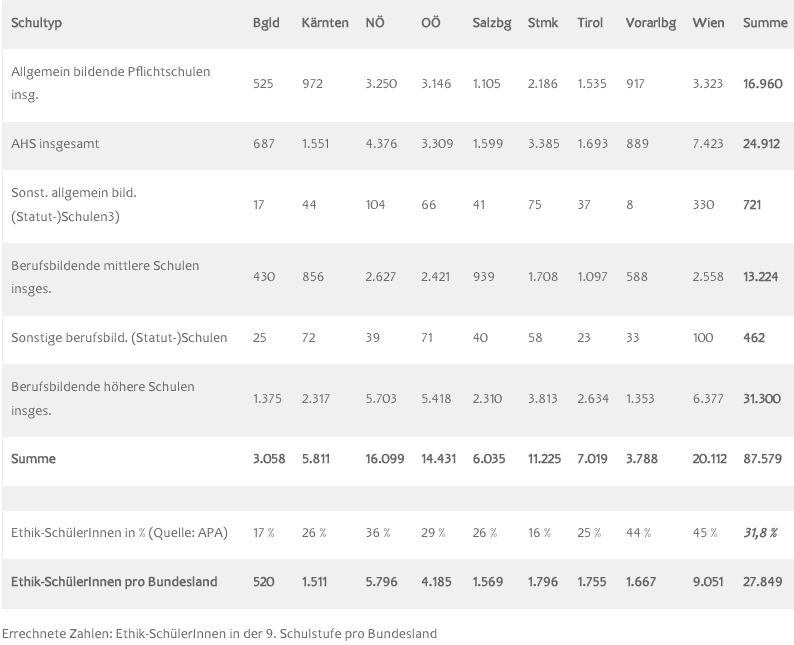Click Sonstige berufsbild. (Statut-)Schulen row label
This screenshot has height=645, width=794.
click(119, 338)
